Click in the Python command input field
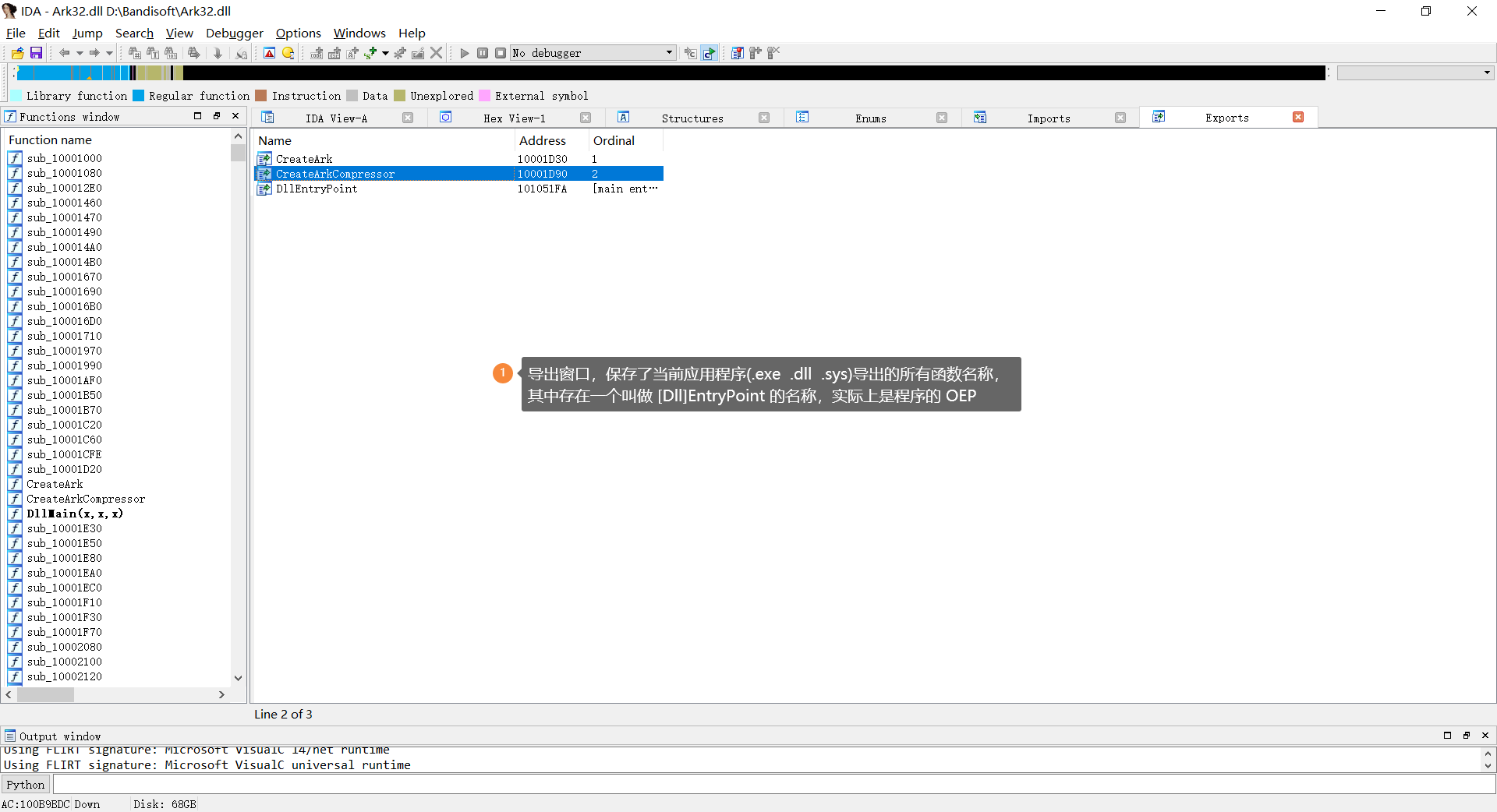The height and width of the screenshot is (812, 1497). [773, 785]
